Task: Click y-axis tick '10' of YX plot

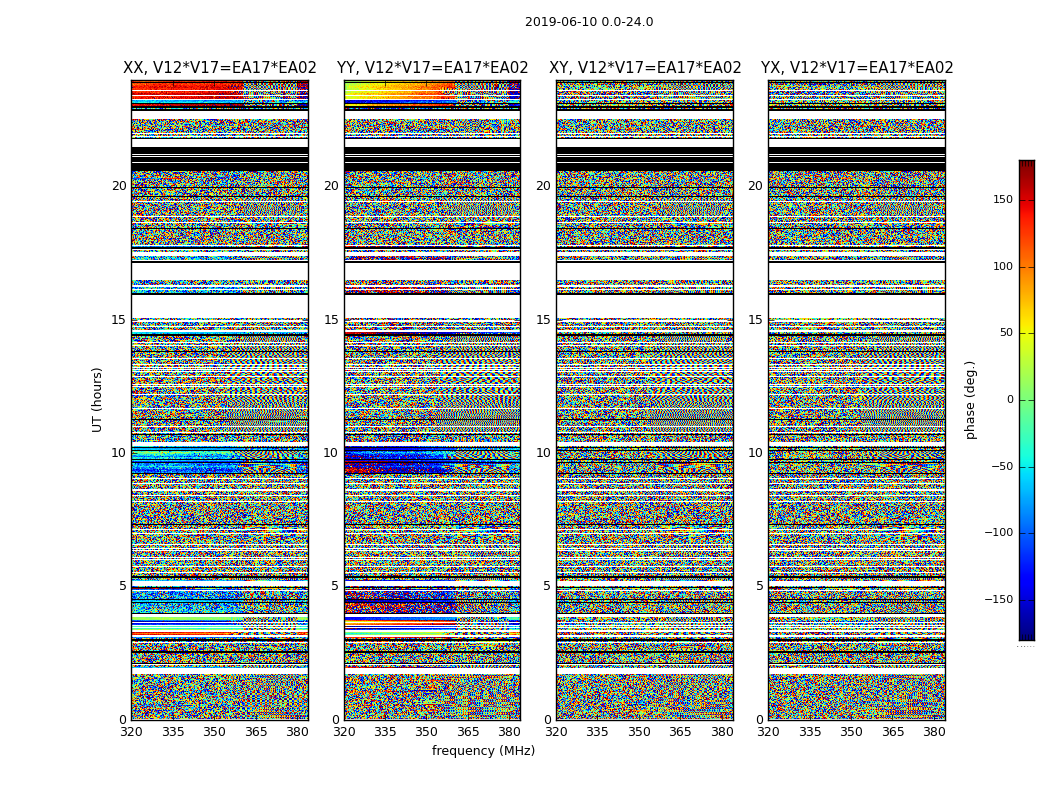Action: [756, 453]
